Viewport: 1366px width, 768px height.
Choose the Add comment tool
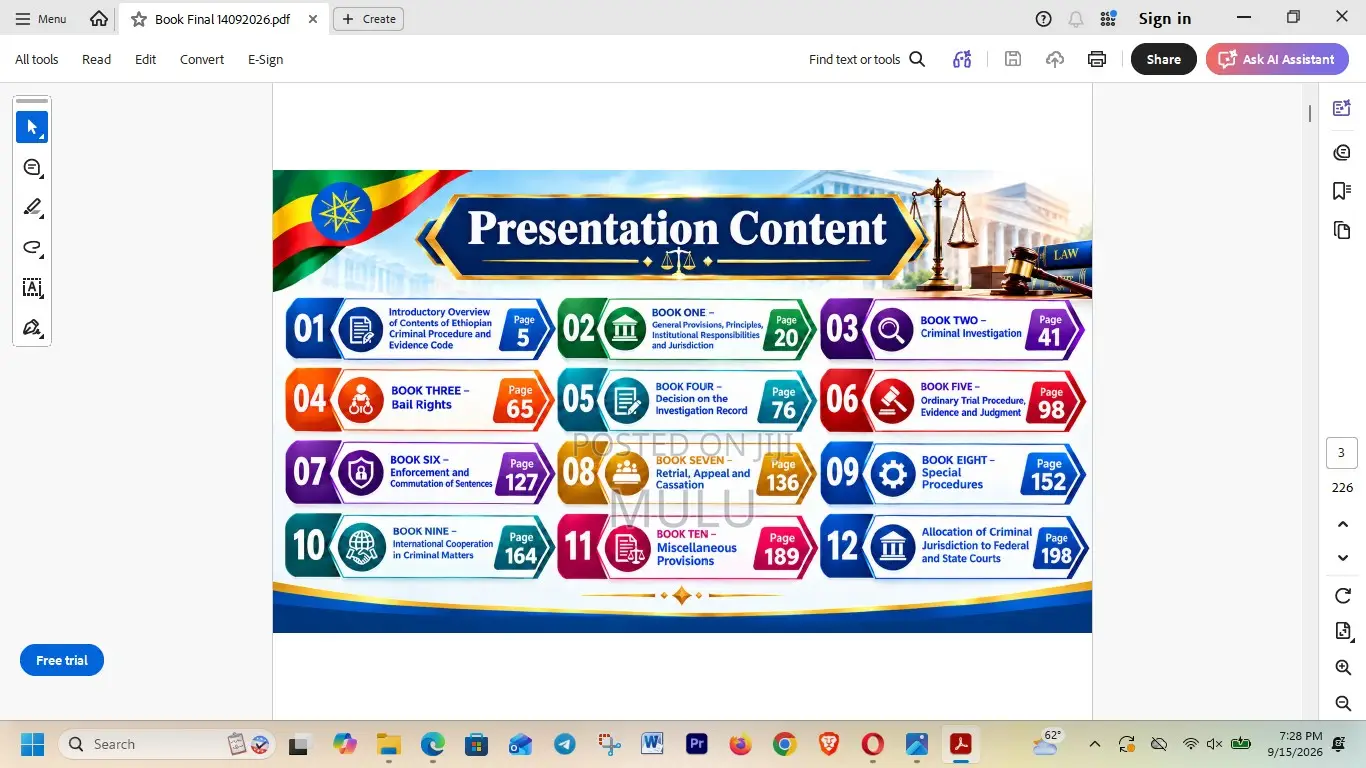[x=32, y=168]
